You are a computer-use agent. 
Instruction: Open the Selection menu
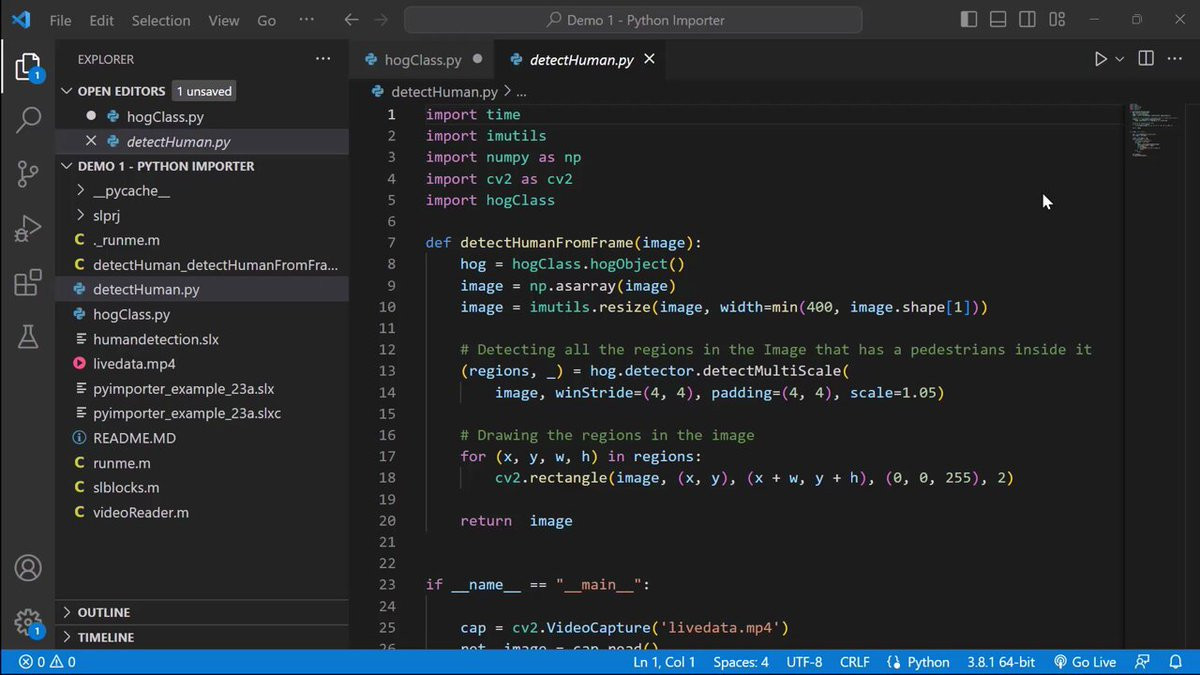point(161,20)
